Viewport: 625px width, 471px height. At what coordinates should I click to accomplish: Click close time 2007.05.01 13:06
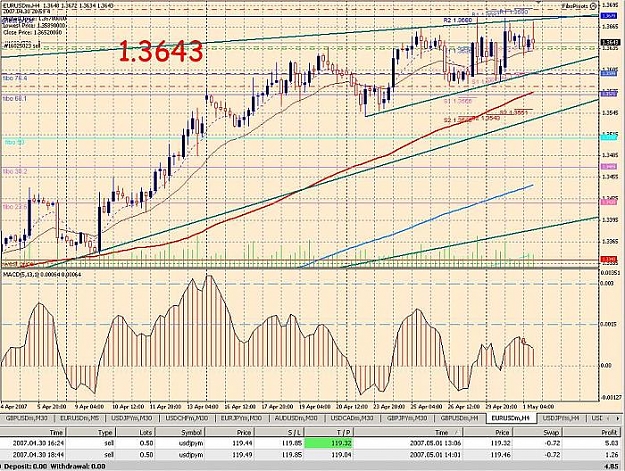point(435,443)
